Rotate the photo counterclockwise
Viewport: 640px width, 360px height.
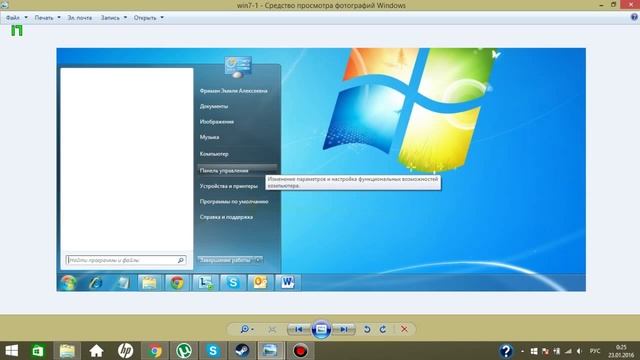tap(367, 329)
